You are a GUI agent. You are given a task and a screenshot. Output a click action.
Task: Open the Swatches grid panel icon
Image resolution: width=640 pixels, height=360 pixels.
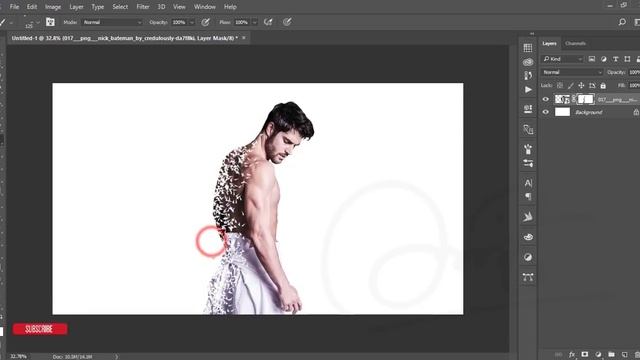[528, 48]
